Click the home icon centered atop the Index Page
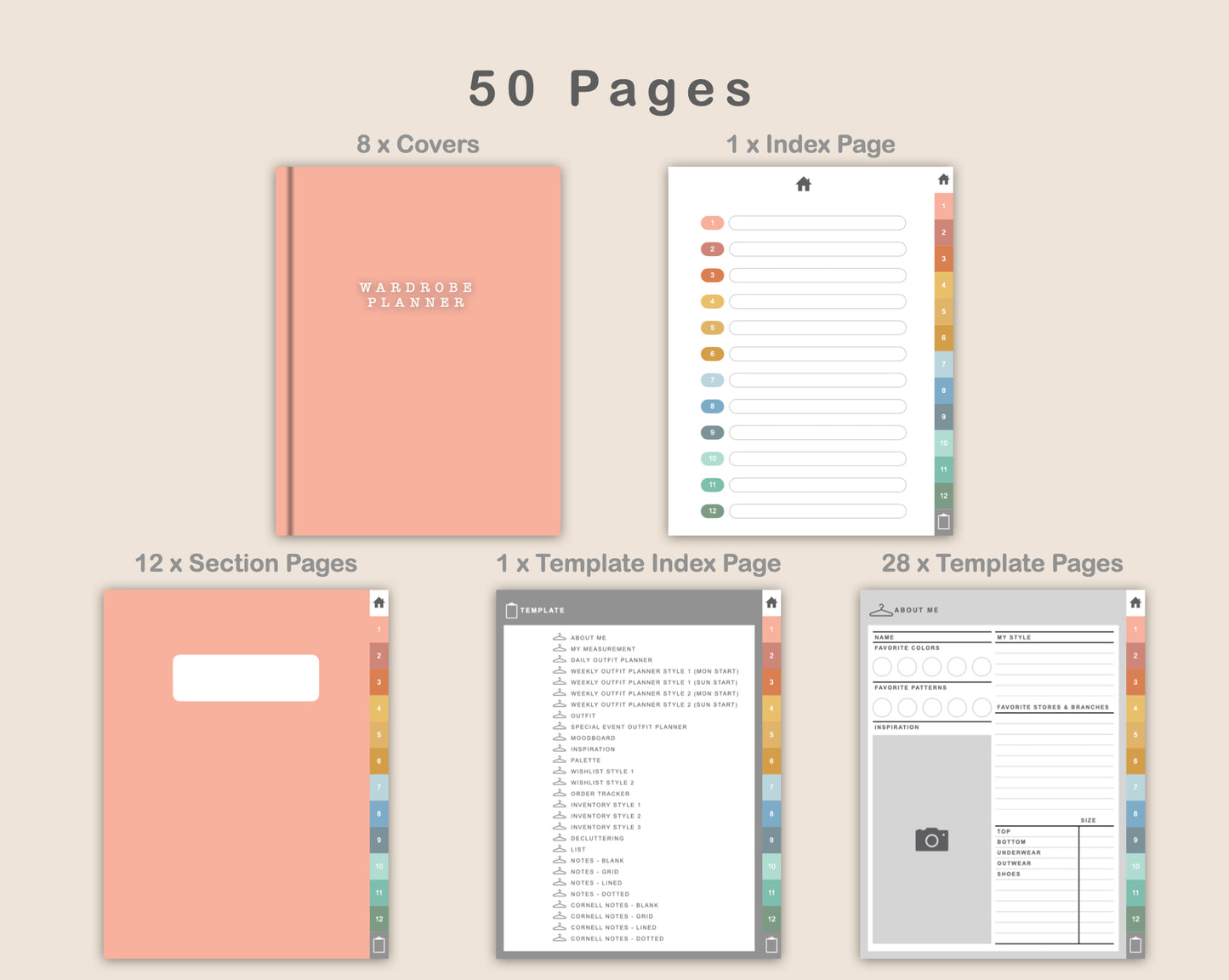Screen dimensions: 1229x980 [803, 185]
